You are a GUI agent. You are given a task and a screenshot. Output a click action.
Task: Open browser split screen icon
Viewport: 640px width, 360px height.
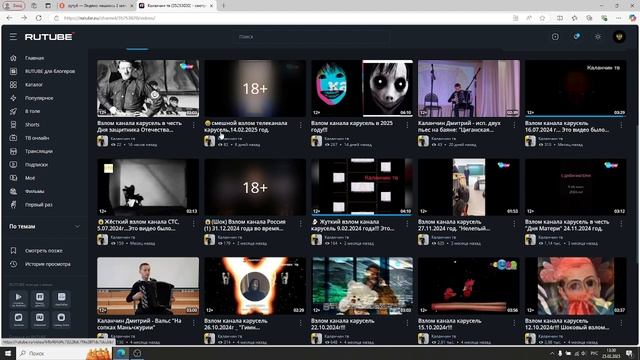pos(560,18)
